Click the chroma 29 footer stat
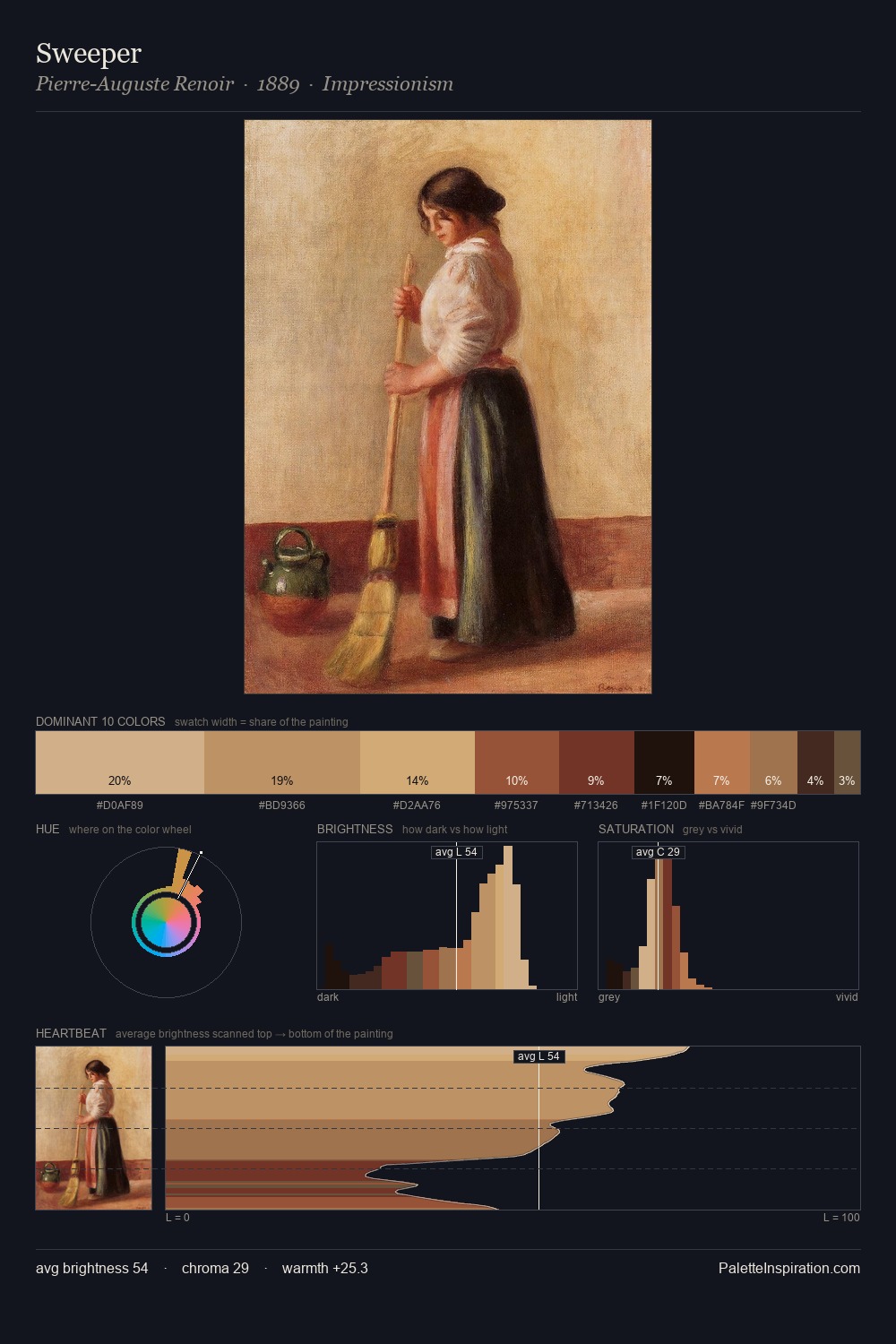896x1344 pixels. pyautogui.click(x=215, y=1268)
